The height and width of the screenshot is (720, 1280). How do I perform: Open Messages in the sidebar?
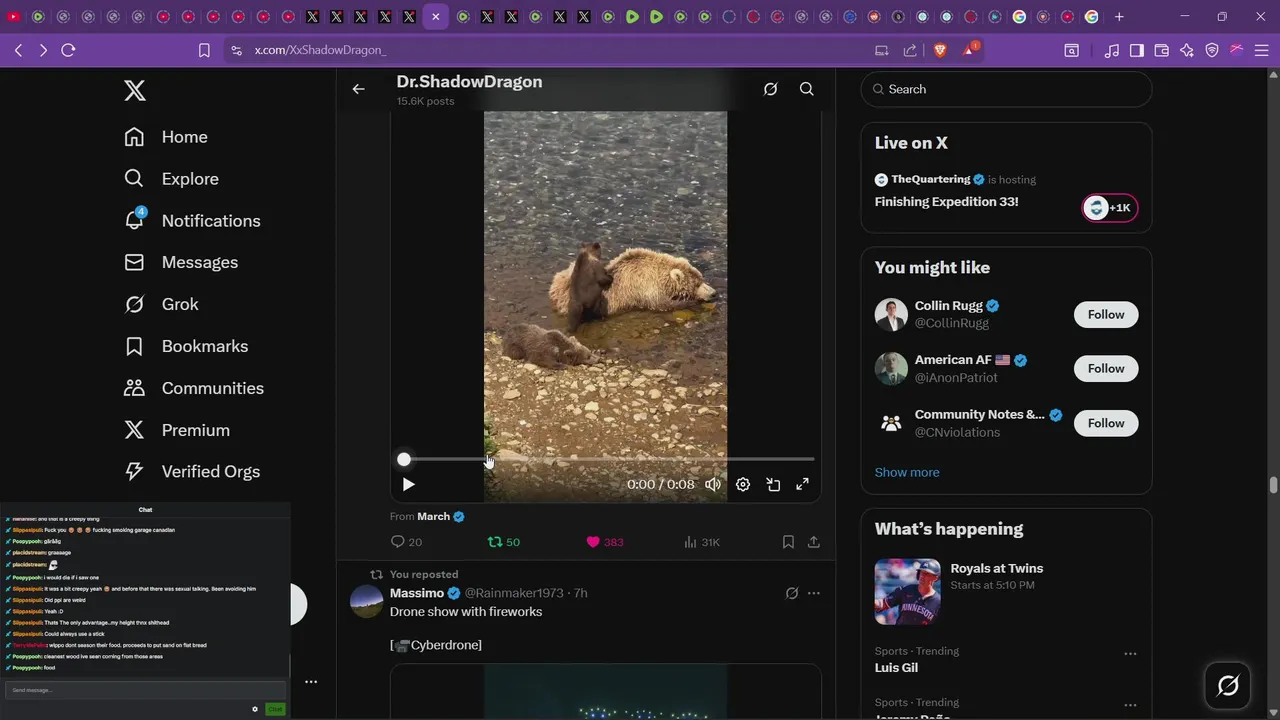[181, 262]
